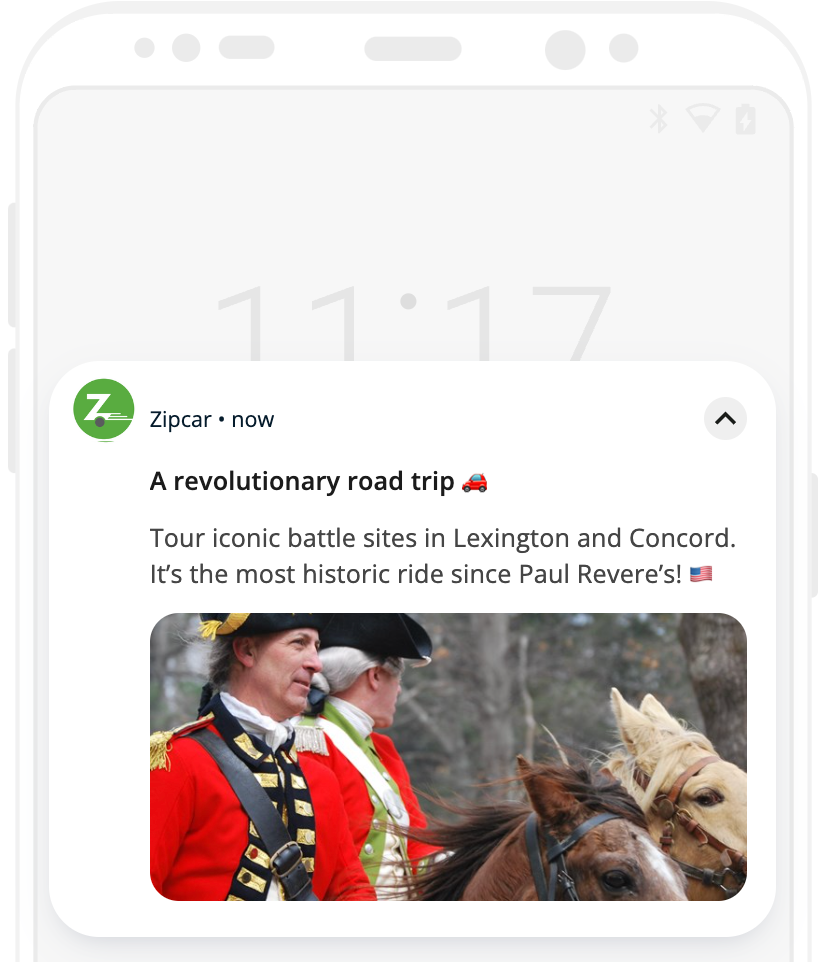Open the redcoat riders photo
This screenshot has height=962, width=826.
[x=448, y=756]
